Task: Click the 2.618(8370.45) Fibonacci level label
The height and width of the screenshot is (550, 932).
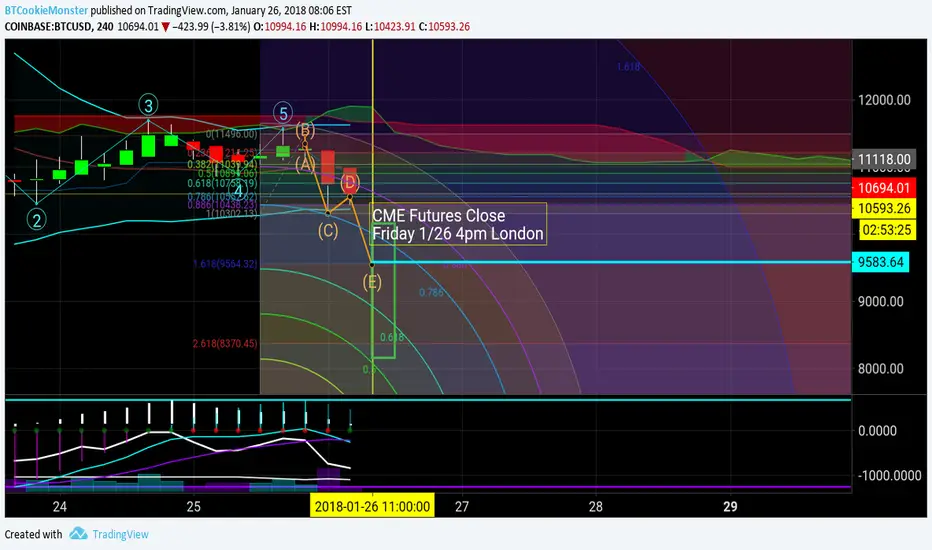Action: coord(225,343)
